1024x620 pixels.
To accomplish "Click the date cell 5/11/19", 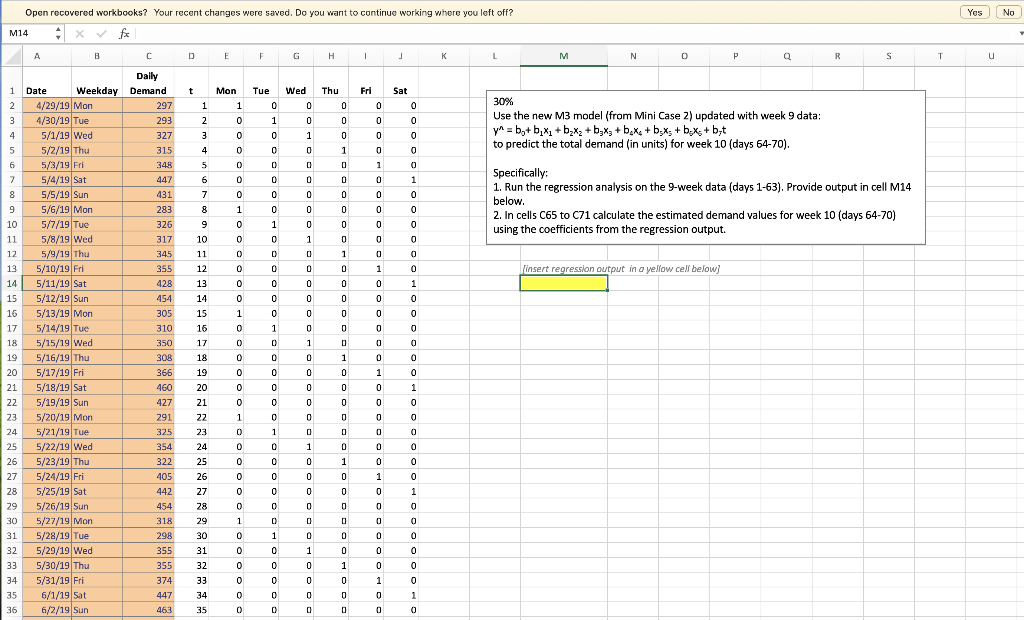I will point(46,284).
